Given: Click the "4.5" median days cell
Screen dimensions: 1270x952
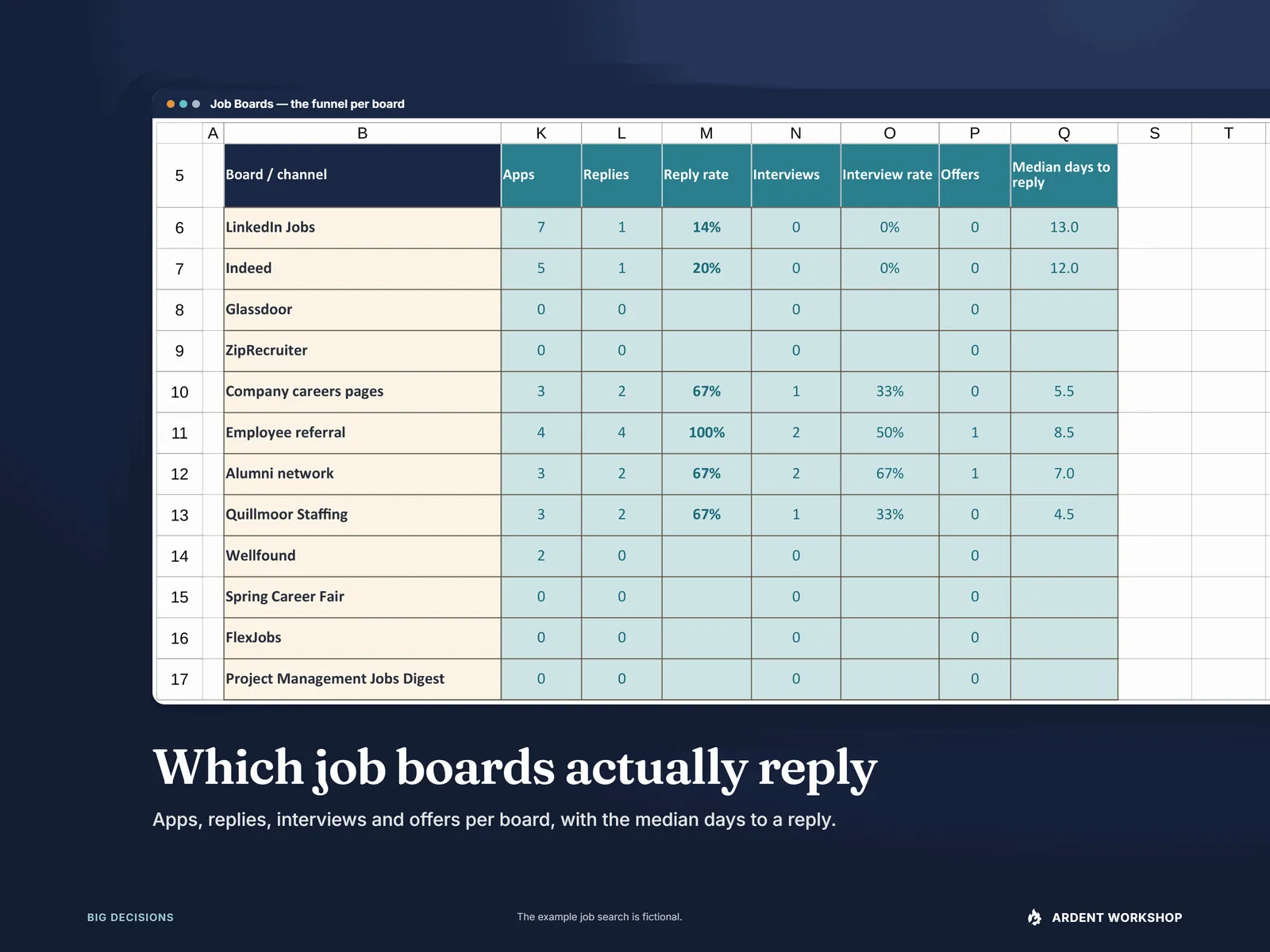Looking at the screenshot, I should tap(1064, 515).
